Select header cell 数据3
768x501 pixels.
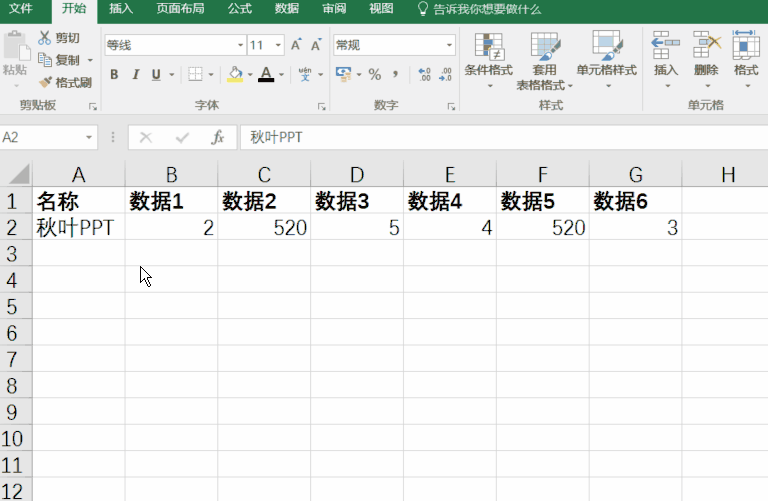coord(357,201)
